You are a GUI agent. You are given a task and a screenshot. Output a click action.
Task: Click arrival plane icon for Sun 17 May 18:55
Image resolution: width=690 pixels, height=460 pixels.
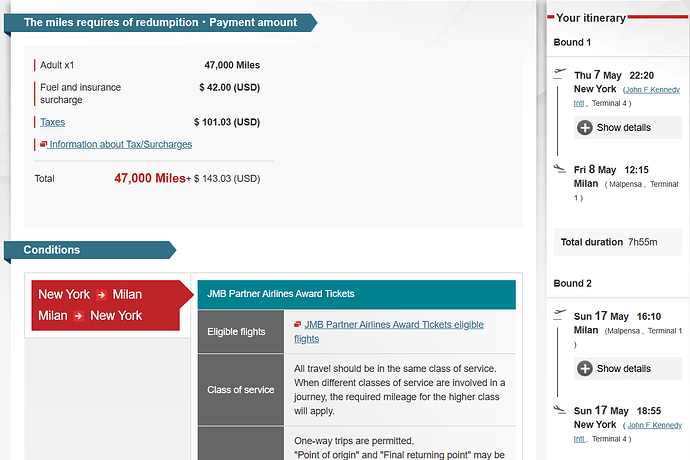tap(562, 410)
